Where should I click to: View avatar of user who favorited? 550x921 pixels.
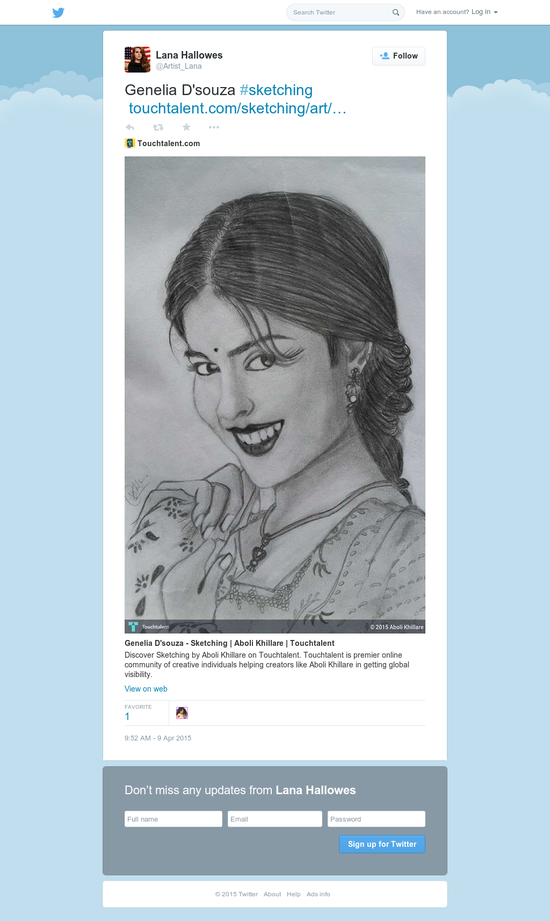pos(182,713)
